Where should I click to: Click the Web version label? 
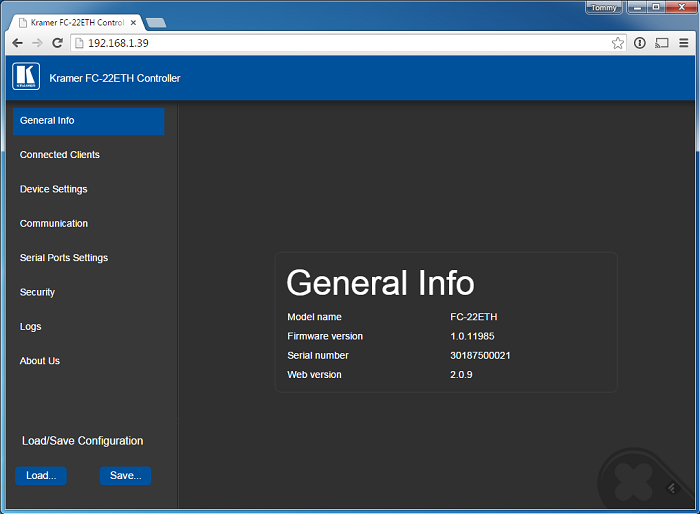click(x=314, y=374)
